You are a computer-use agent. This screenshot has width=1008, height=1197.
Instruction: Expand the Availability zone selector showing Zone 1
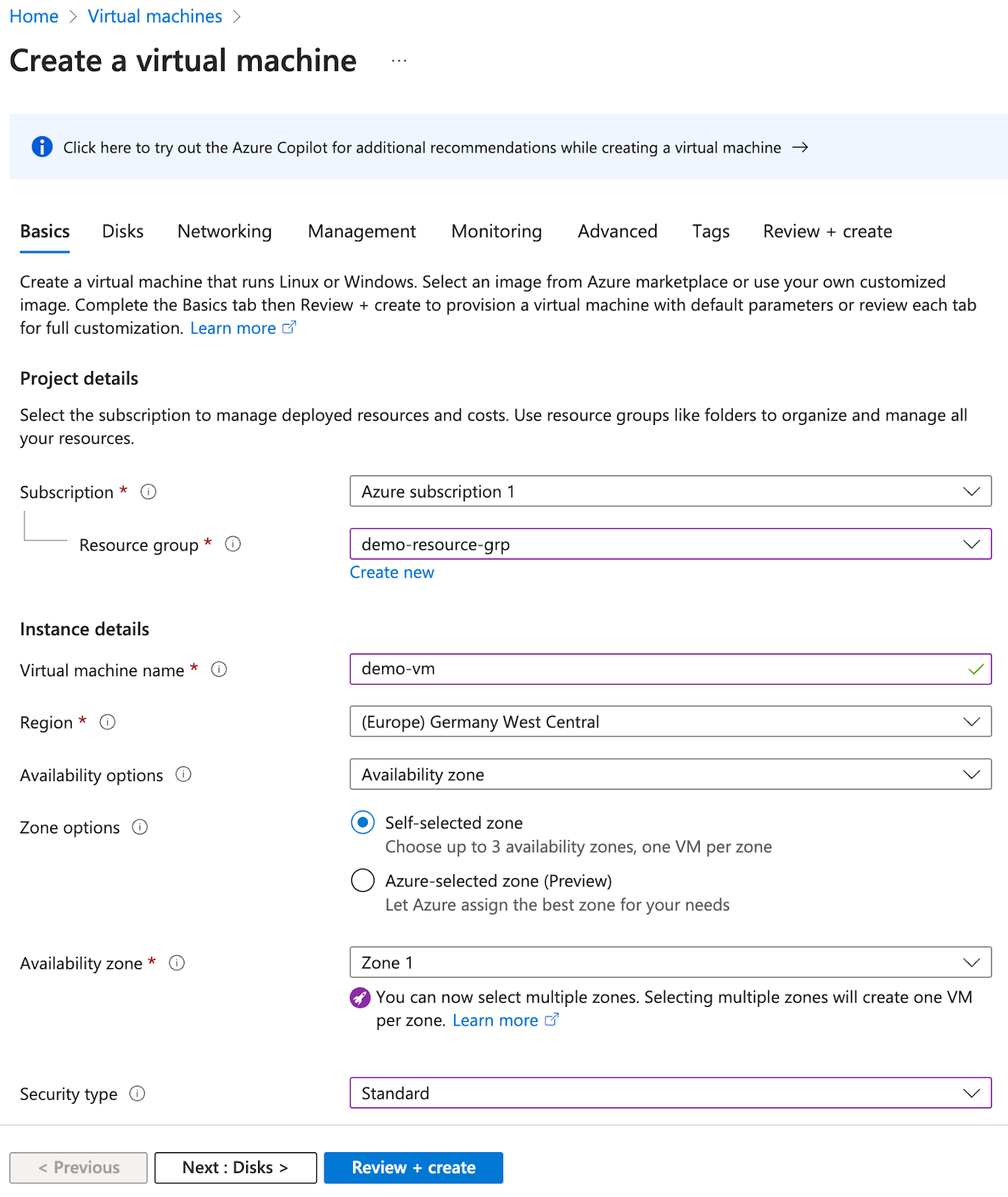(x=971, y=963)
